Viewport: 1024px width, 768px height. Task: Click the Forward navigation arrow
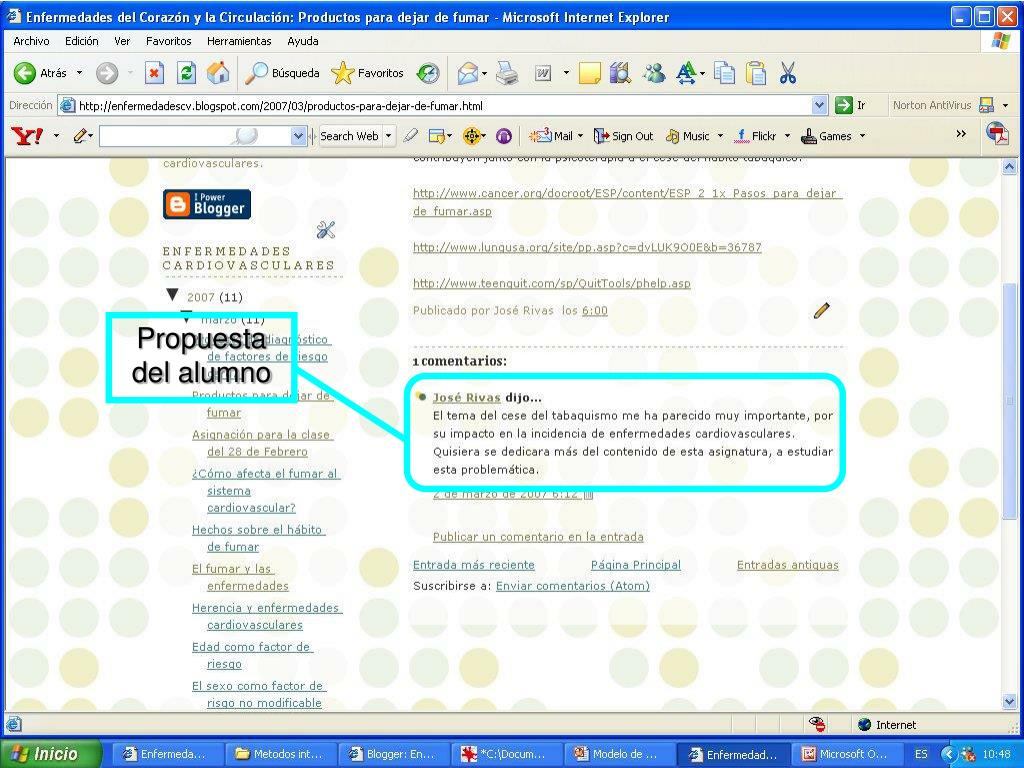coord(107,73)
